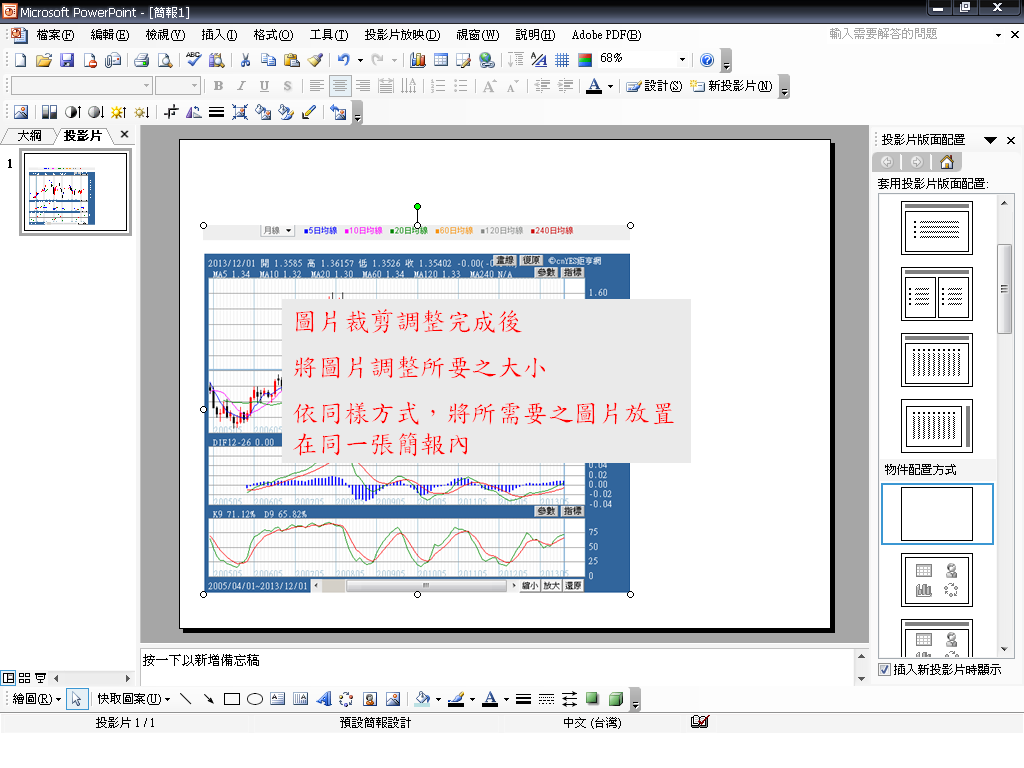Click the More Brightness sun icon
Screen dimensions: 1024x768
(118, 113)
